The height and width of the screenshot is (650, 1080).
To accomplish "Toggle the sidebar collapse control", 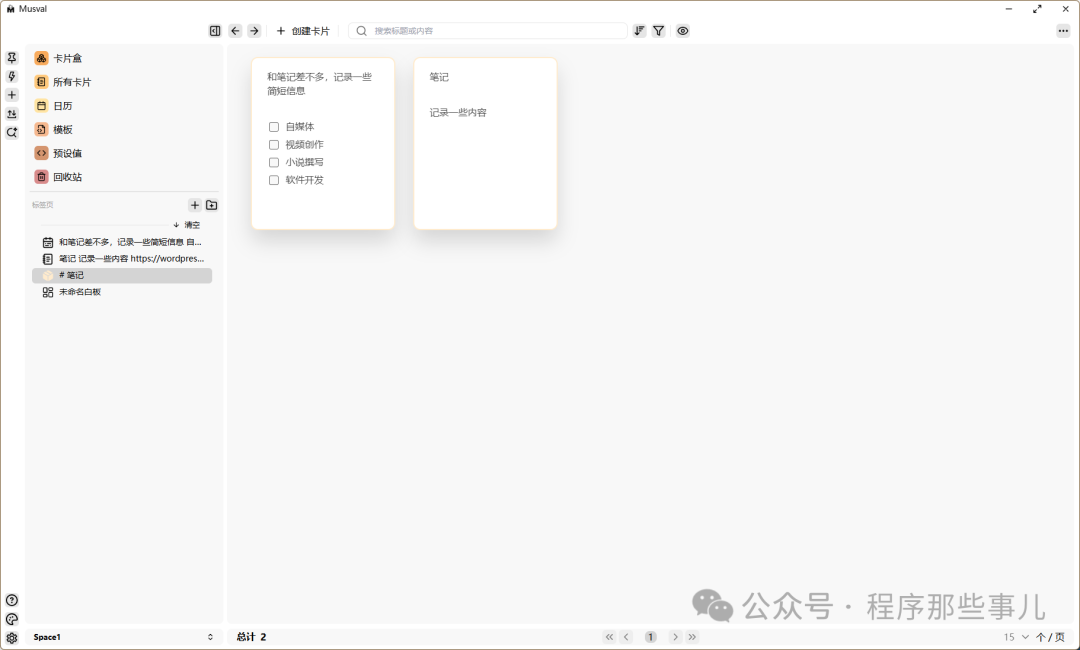I will coord(214,31).
